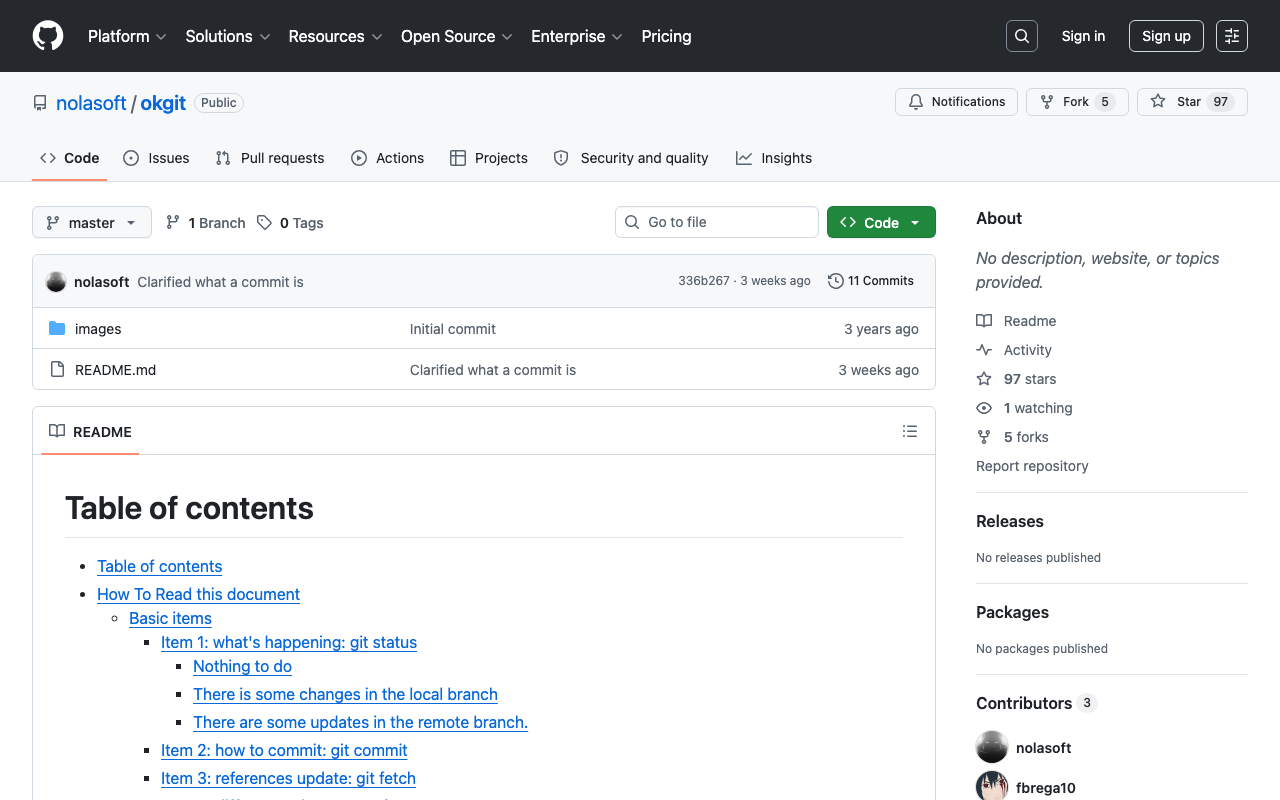Image resolution: width=1280 pixels, height=800 pixels.
Task: Click the Sign up button
Action: pos(1166,36)
